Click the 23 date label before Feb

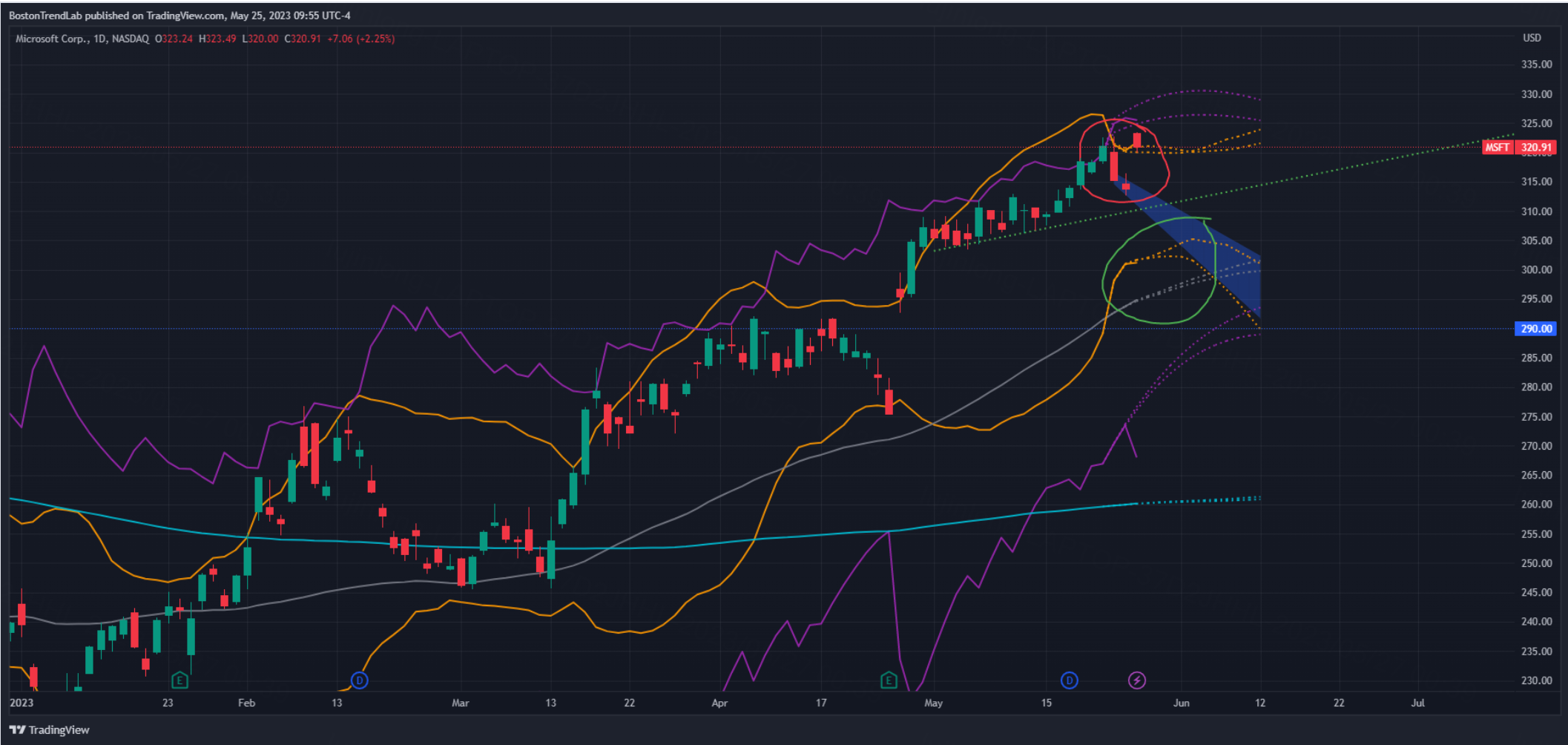(x=168, y=703)
